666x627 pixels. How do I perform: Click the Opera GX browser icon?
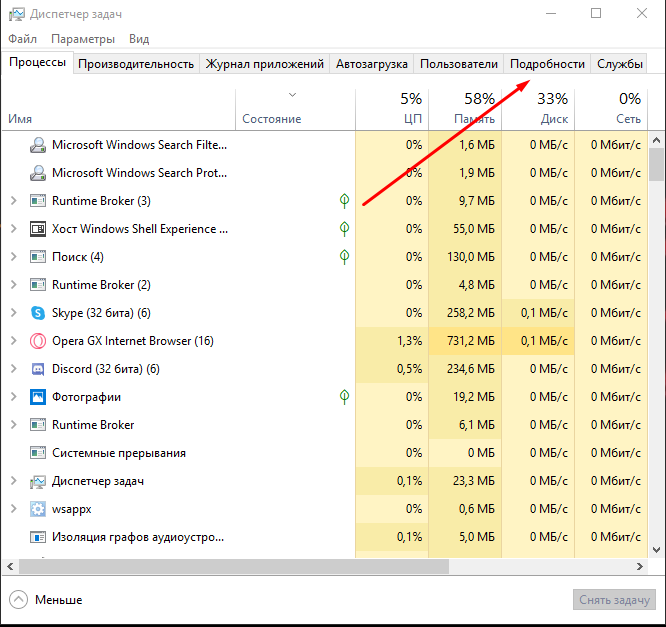coord(38,341)
